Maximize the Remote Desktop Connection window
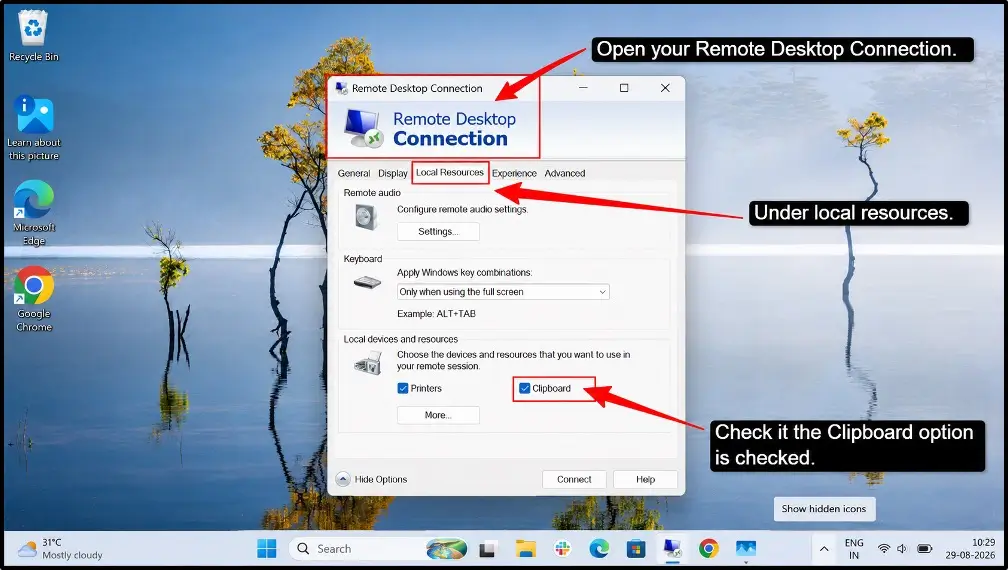Viewport: 1008px width, 570px height. pos(624,88)
